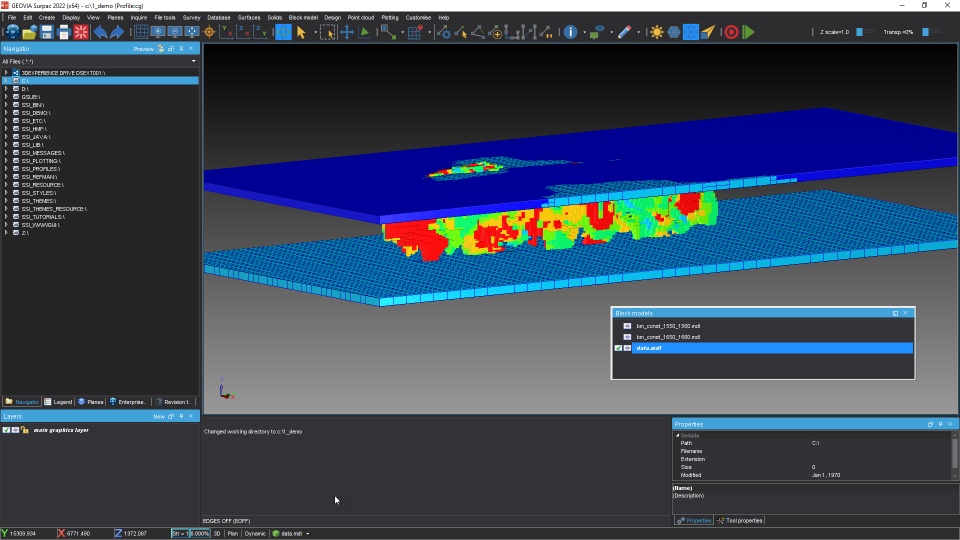Click the eye Visibility display icon
Image resolution: width=960 pixels, height=540 pixels.
pyautogui.click(x=597, y=32)
